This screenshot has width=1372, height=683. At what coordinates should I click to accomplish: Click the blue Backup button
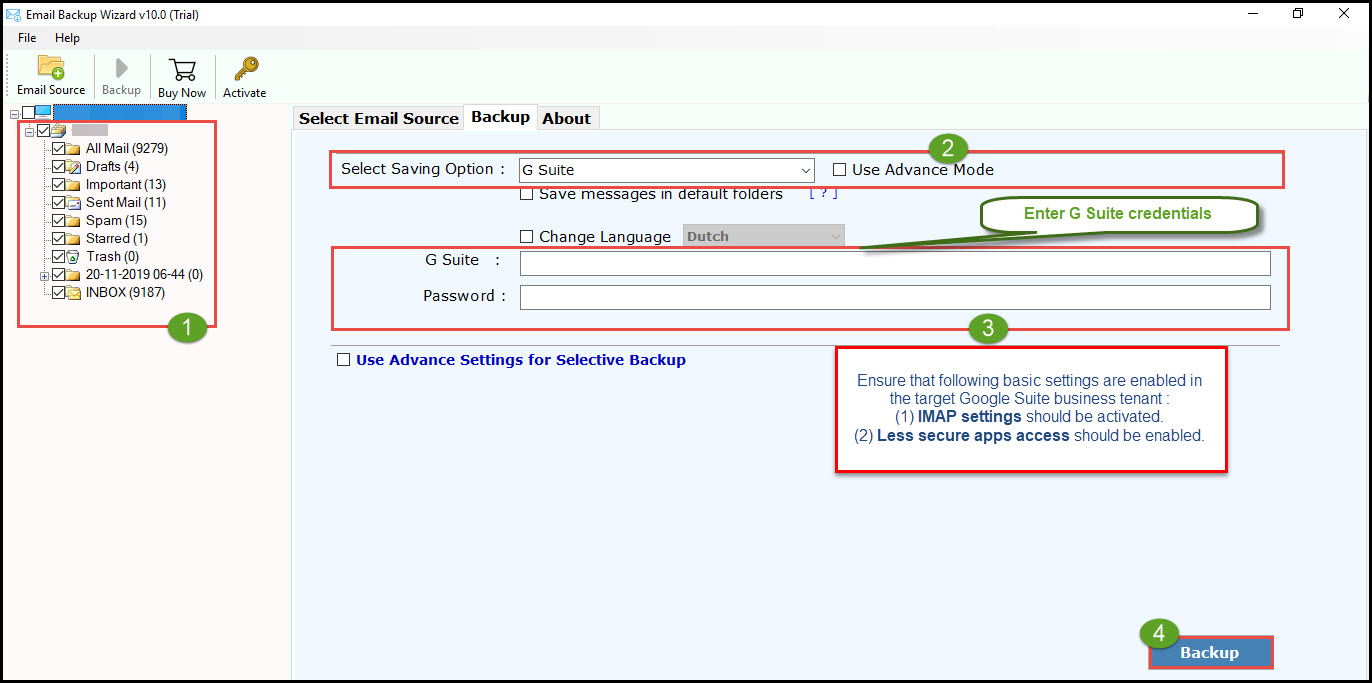[1210, 652]
